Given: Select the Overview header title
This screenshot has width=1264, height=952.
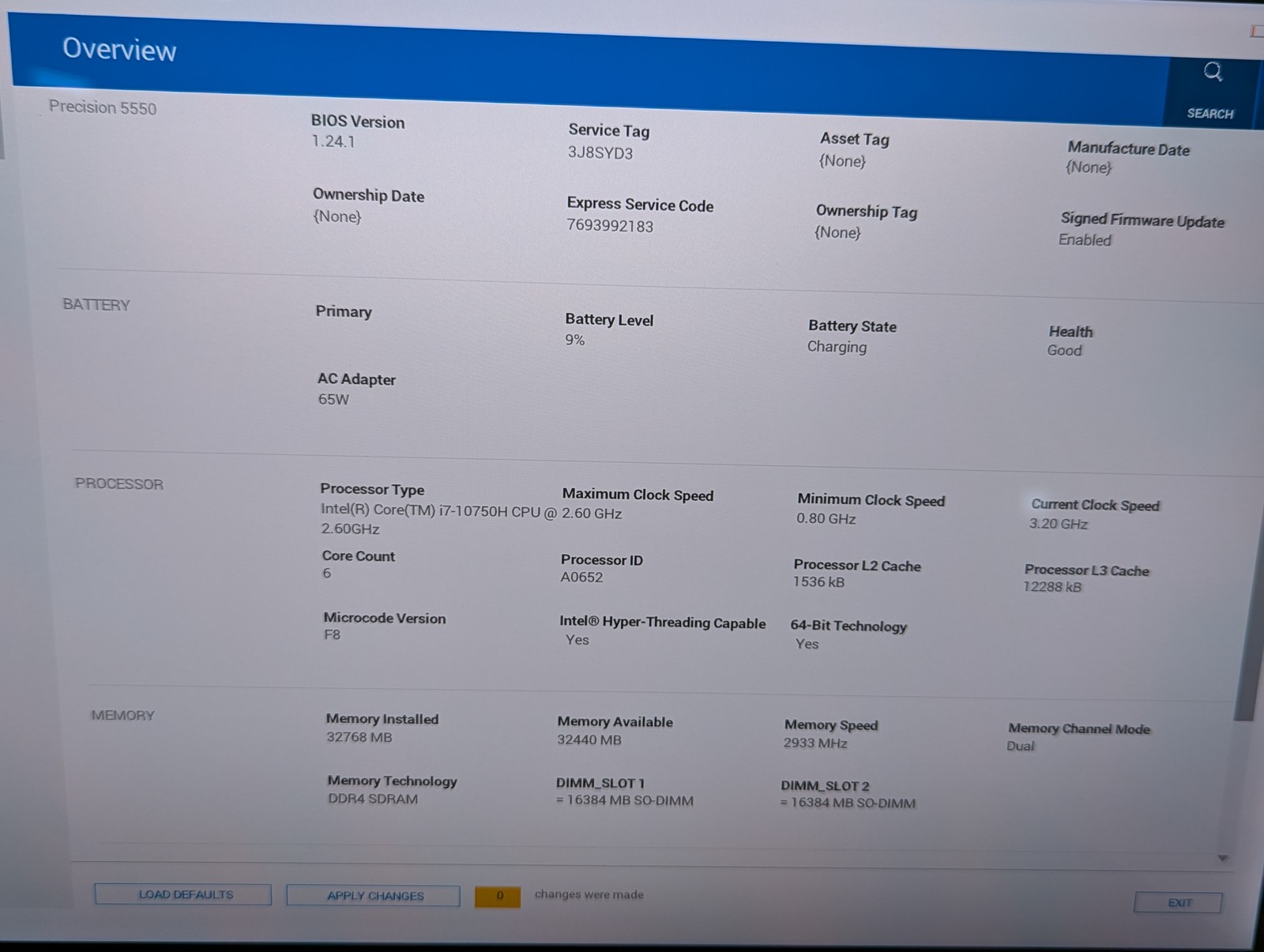Looking at the screenshot, I should [119, 49].
